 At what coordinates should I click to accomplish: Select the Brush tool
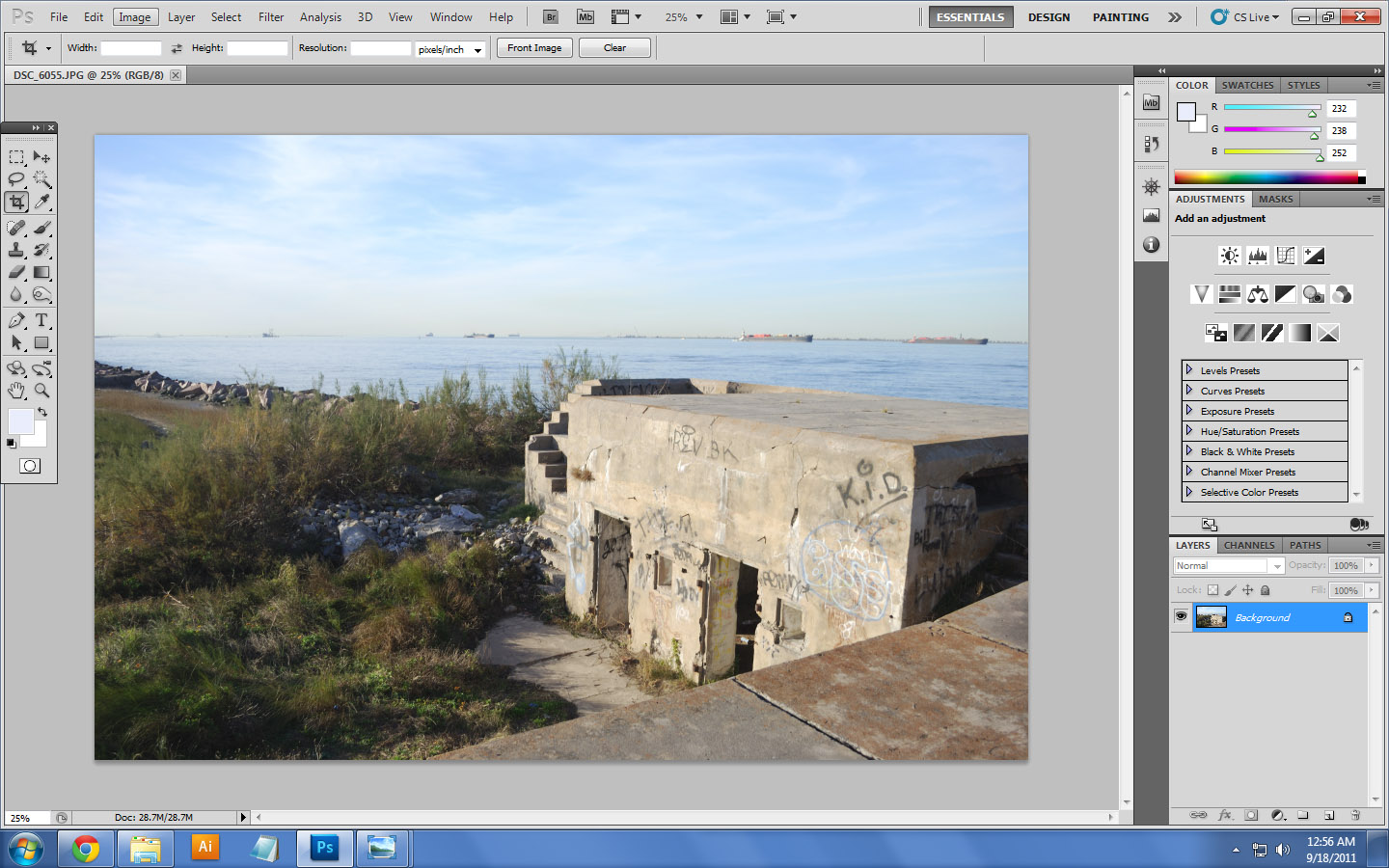[41, 228]
